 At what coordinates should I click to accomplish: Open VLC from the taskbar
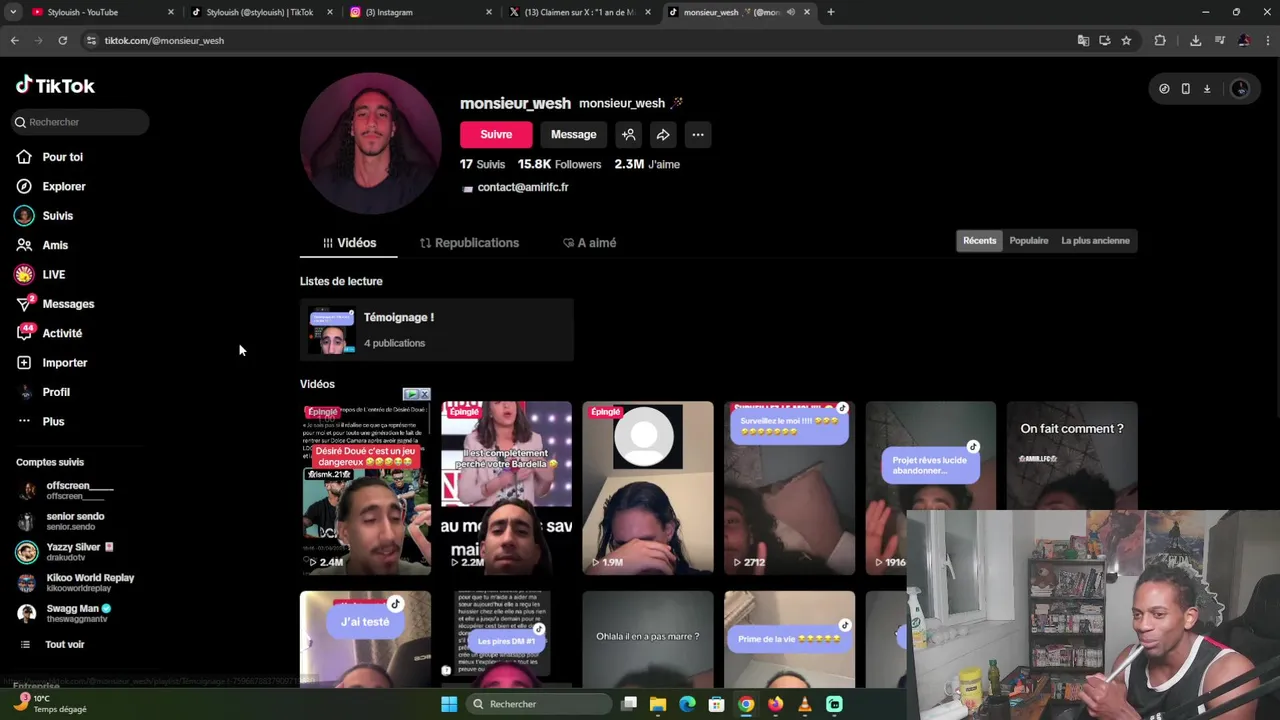tap(805, 704)
